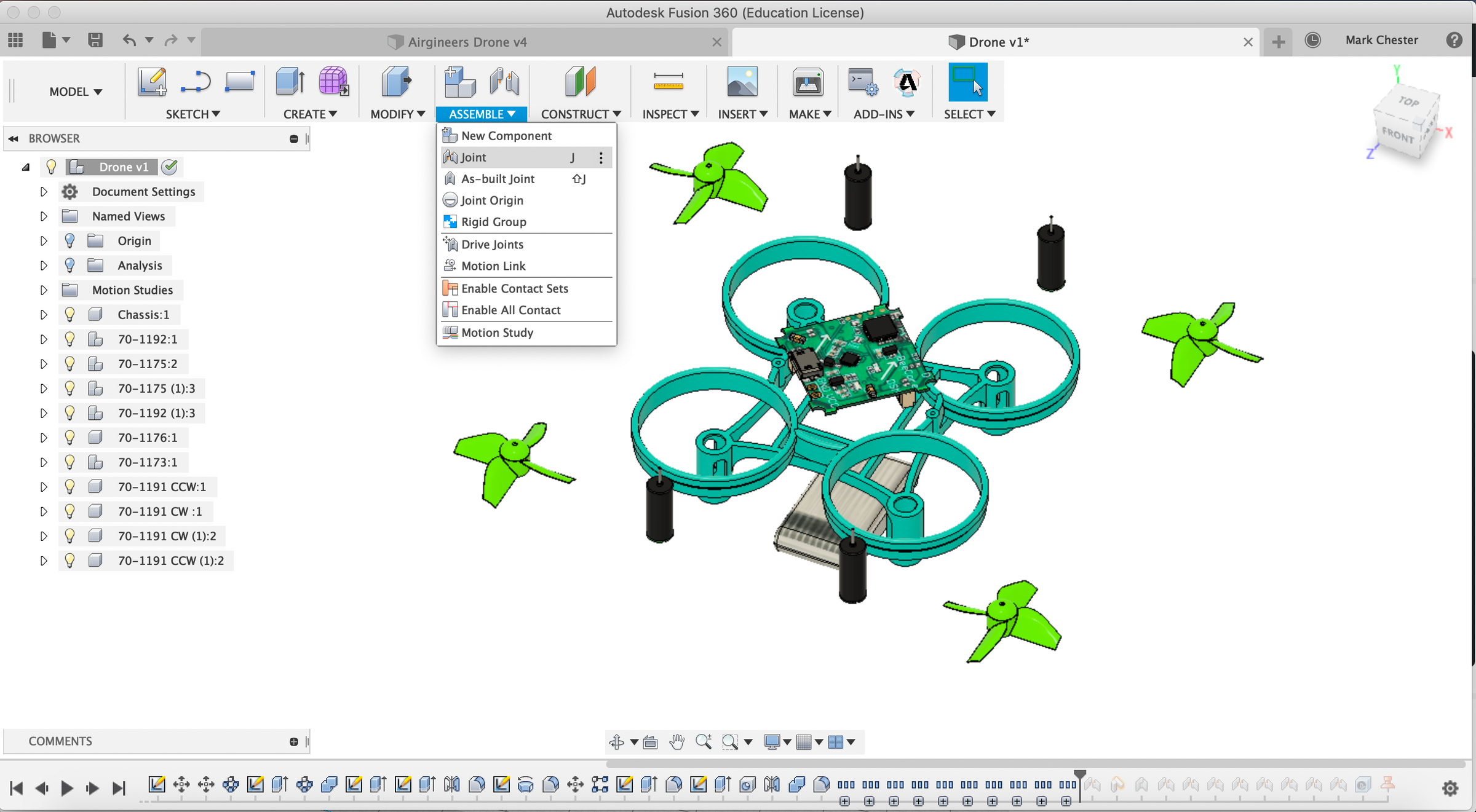Hide the Chassis:1 component

point(69,314)
